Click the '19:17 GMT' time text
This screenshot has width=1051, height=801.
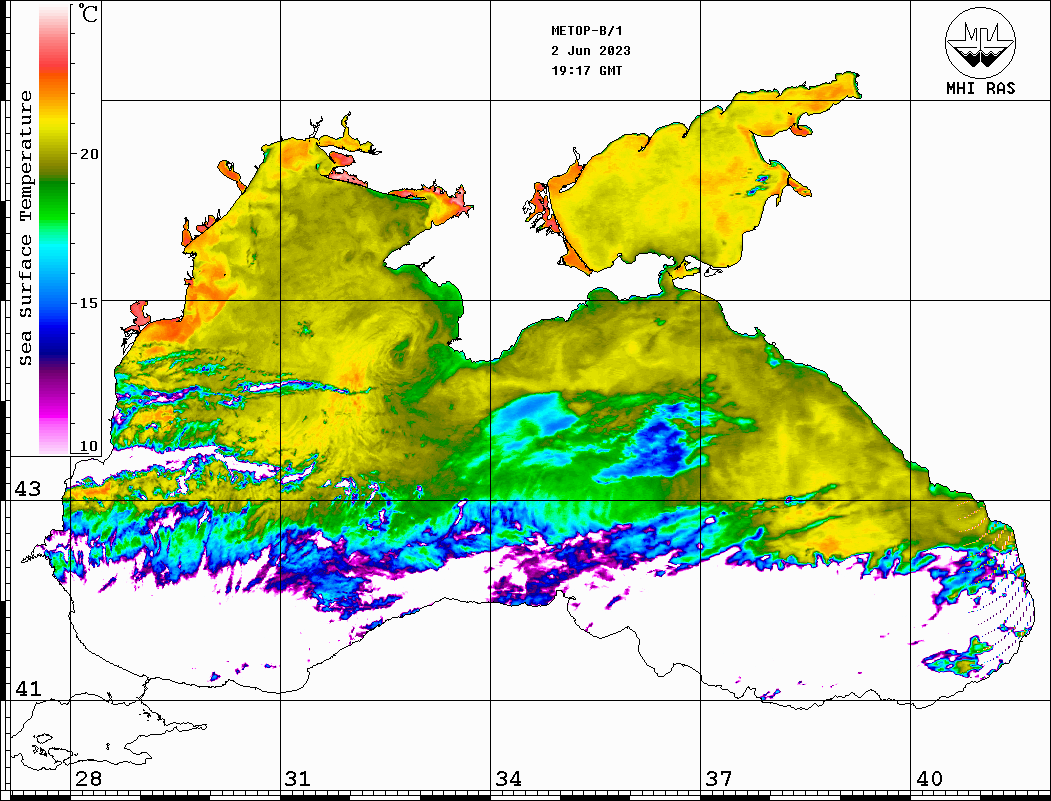click(x=586, y=70)
